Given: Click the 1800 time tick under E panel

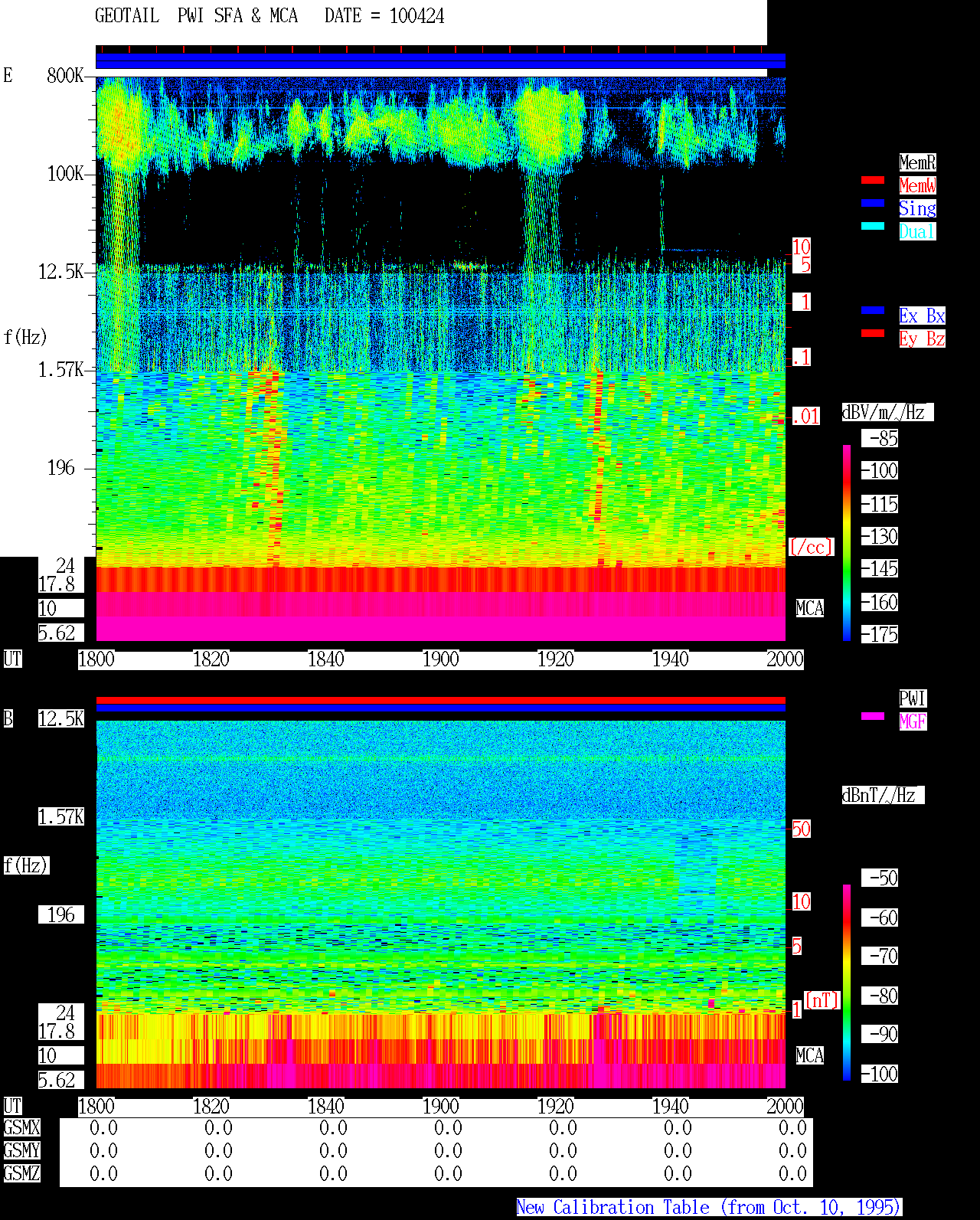Looking at the screenshot, I should pos(96,659).
